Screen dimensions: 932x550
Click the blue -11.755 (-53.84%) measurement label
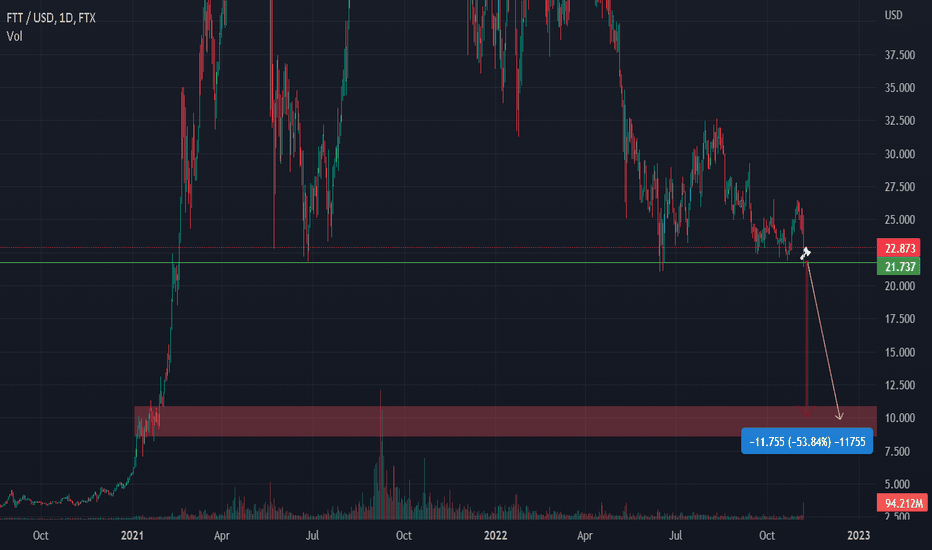pos(807,442)
